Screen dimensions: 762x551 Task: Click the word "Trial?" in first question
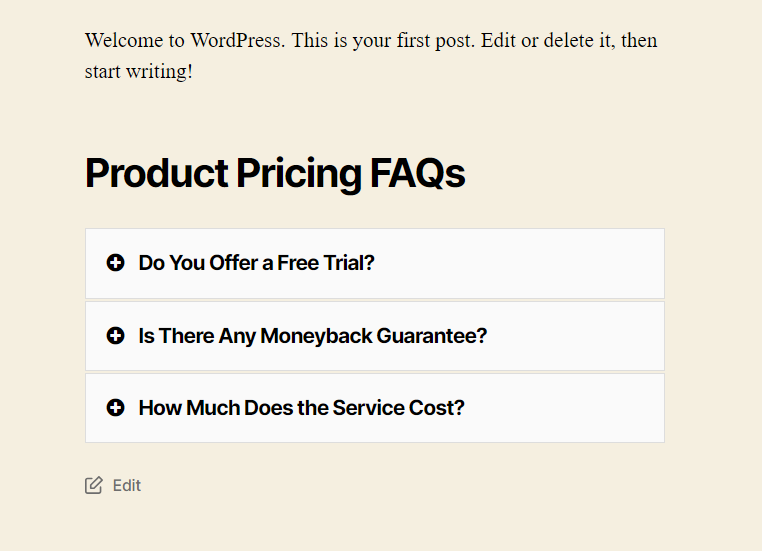point(349,263)
